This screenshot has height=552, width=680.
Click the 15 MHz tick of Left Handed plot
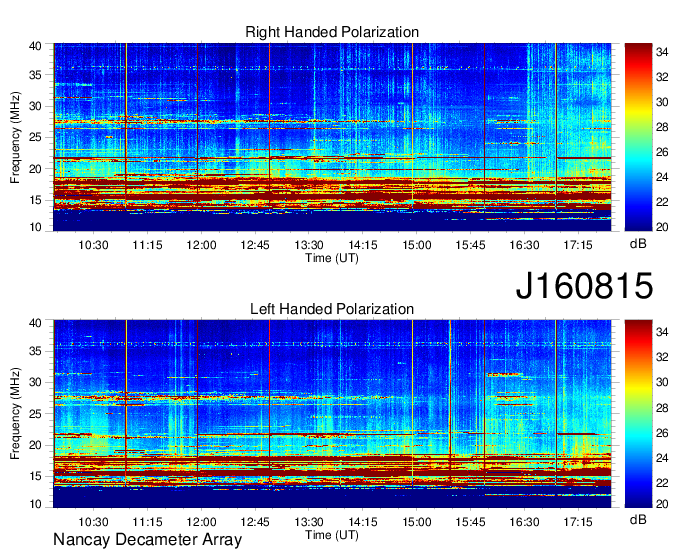click(x=35, y=477)
